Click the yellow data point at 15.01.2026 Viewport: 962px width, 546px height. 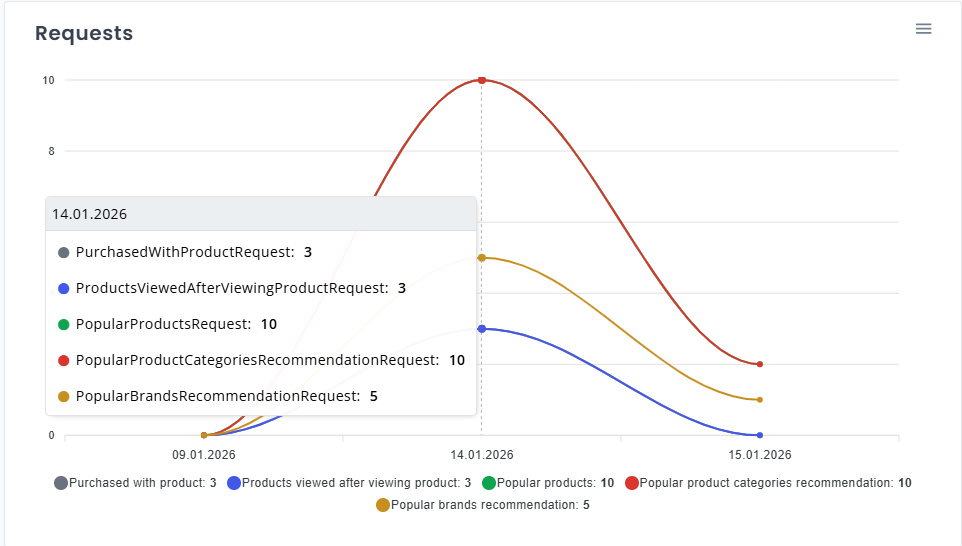click(760, 400)
